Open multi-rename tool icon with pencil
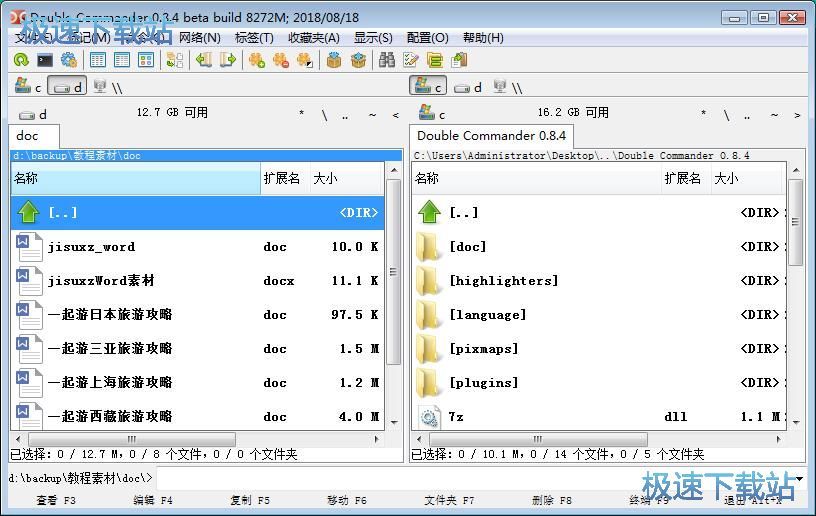 click(411, 60)
